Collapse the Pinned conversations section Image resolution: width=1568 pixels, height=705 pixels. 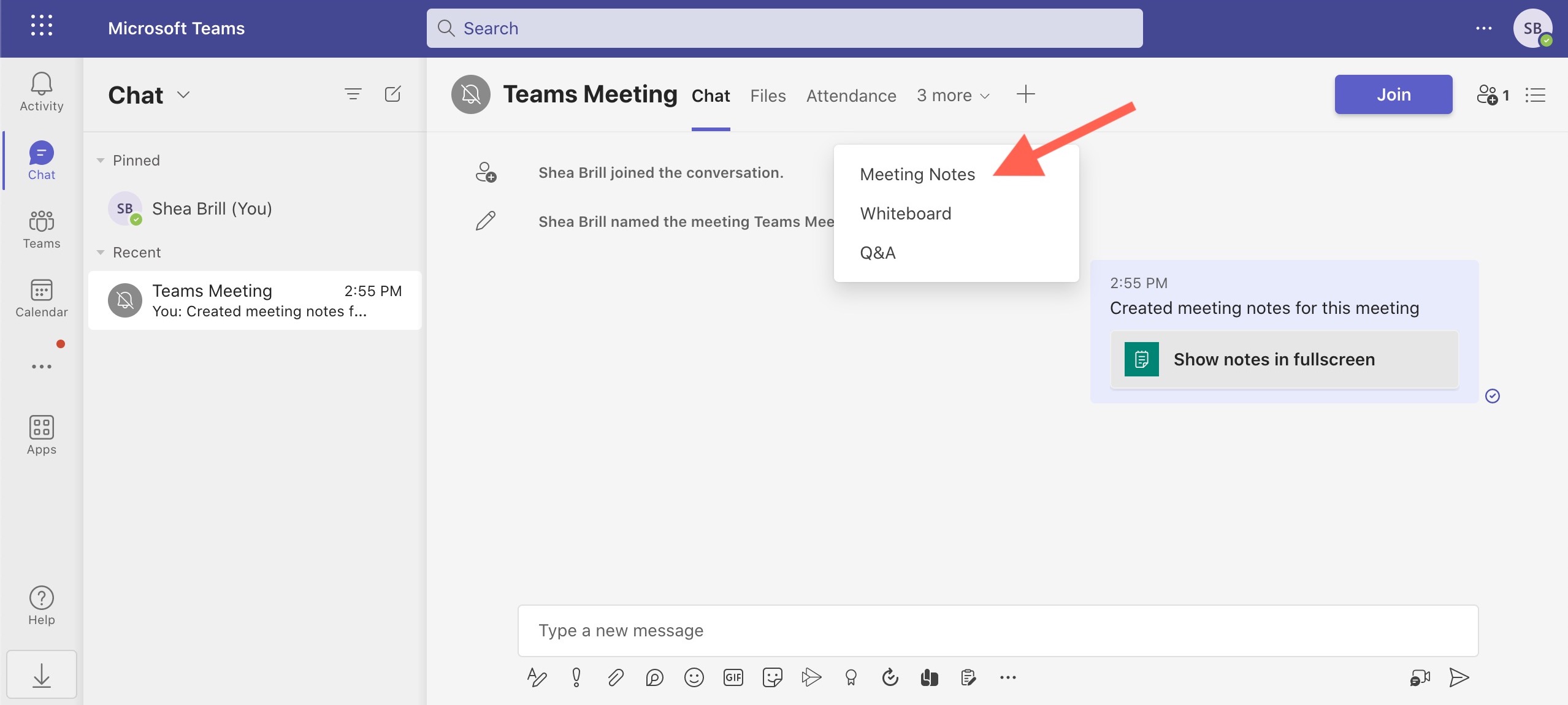click(x=101, y=160)
